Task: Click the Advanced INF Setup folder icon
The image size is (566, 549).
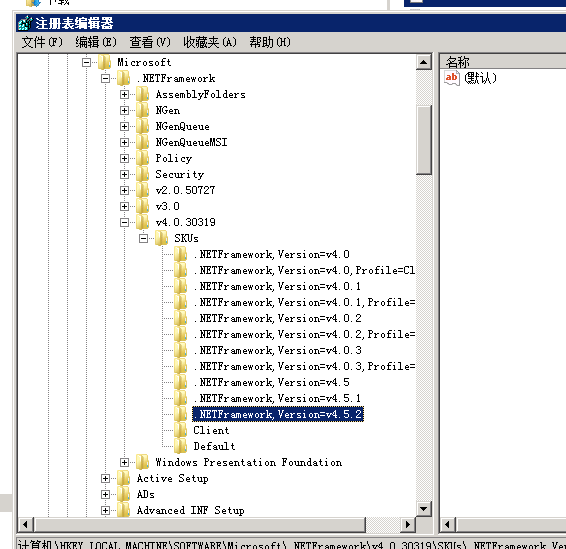Action: (123, 510)
